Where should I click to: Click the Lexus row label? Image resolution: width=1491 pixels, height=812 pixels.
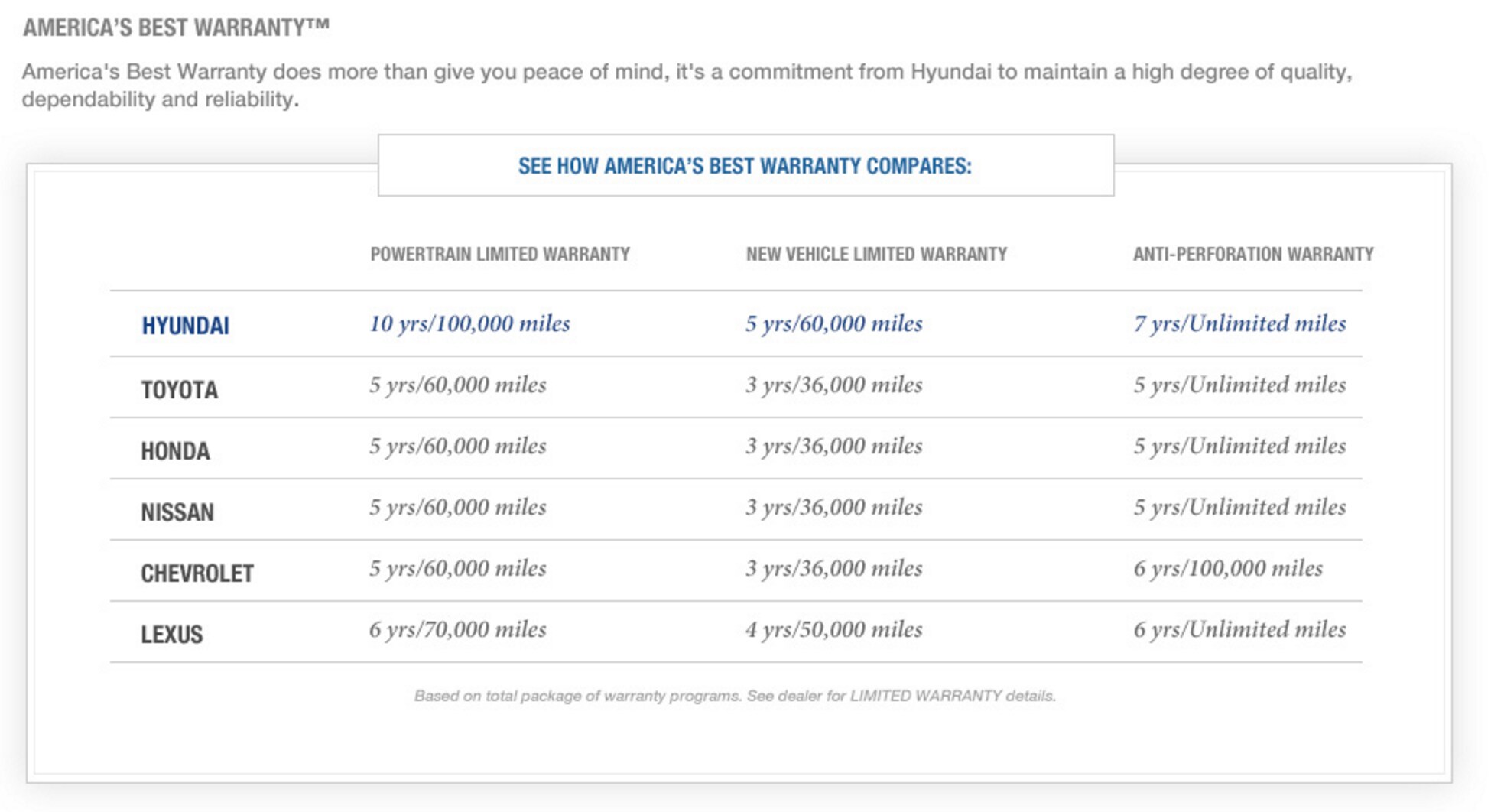point(171,635)
